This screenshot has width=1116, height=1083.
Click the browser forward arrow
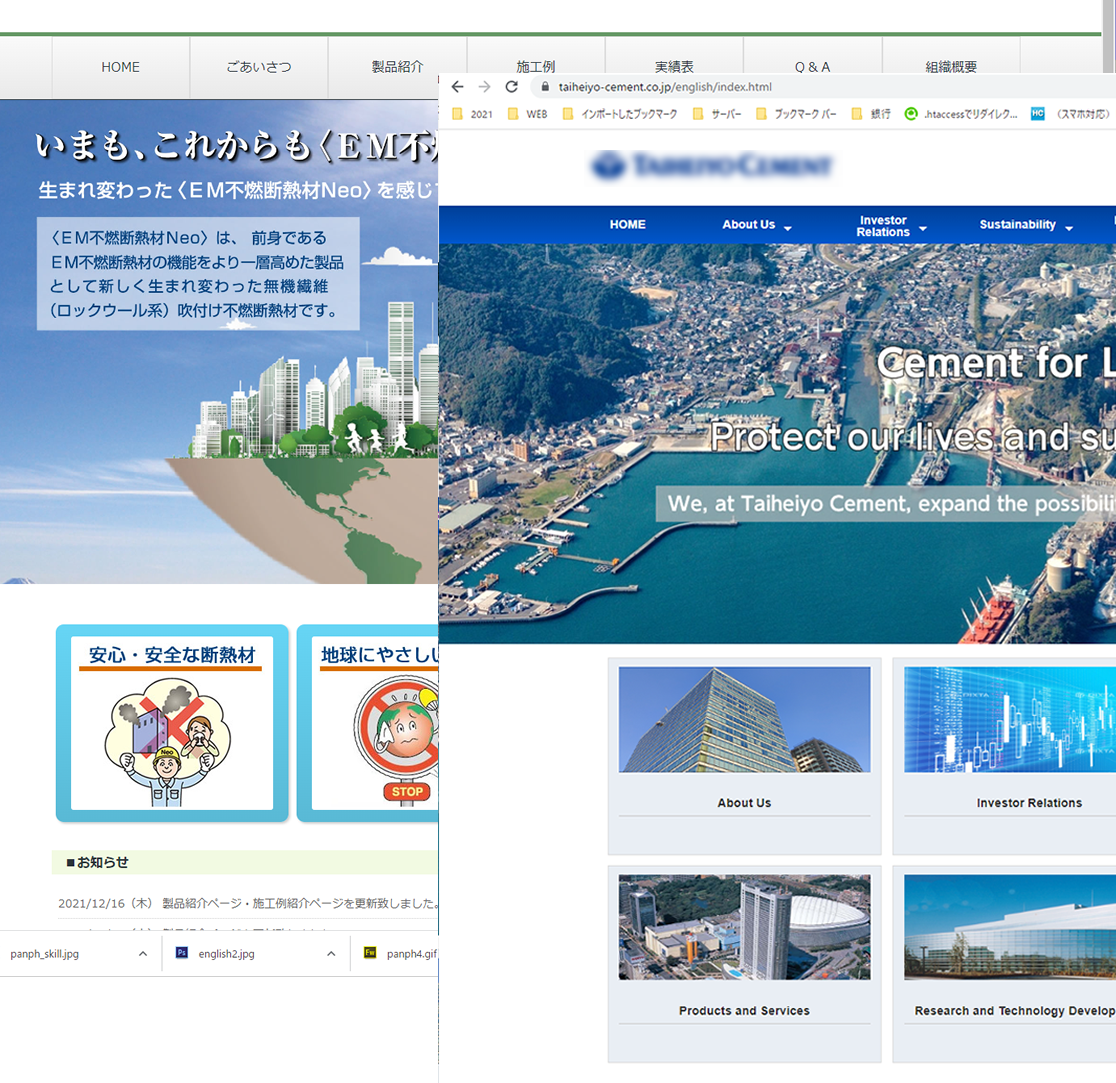click(485, 87)
